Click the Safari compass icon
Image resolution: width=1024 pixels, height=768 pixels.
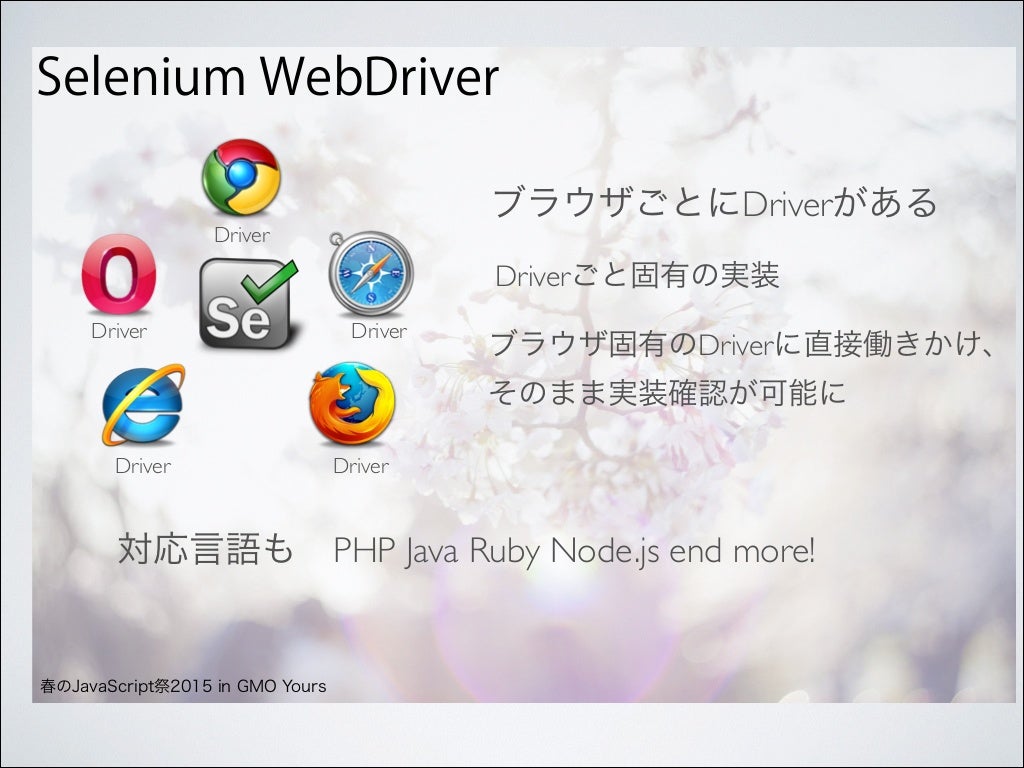[371, 273]
